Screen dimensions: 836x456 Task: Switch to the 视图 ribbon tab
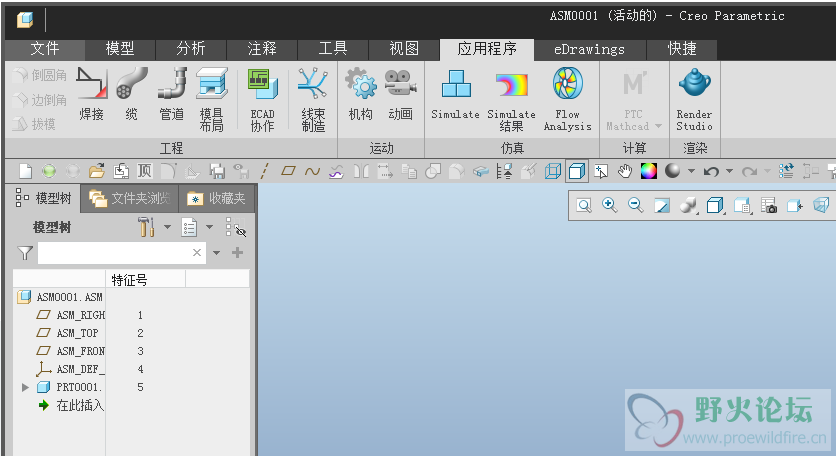(x=404, y=49)
